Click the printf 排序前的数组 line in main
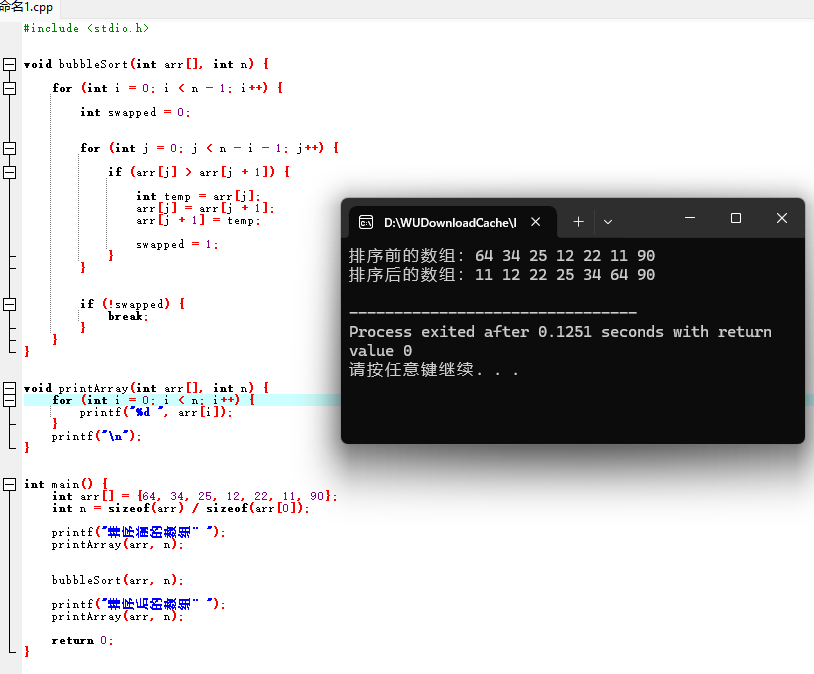The image size is (814, 674). [x=139, y=532]
